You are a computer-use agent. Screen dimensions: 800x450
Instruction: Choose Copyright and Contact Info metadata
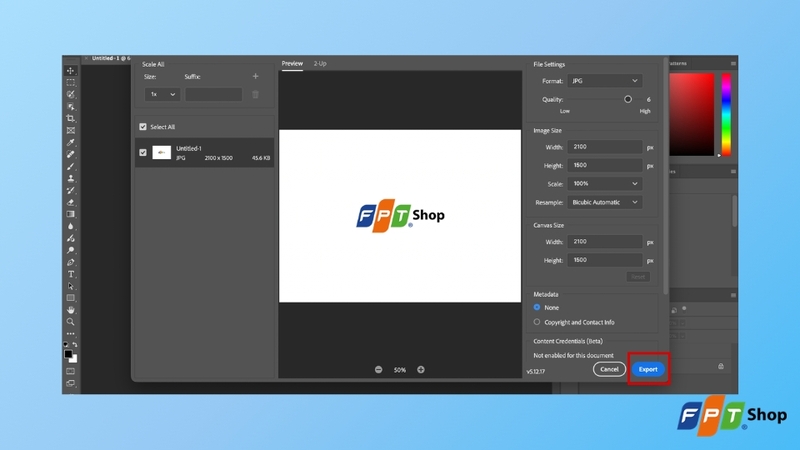pos(537,322)
